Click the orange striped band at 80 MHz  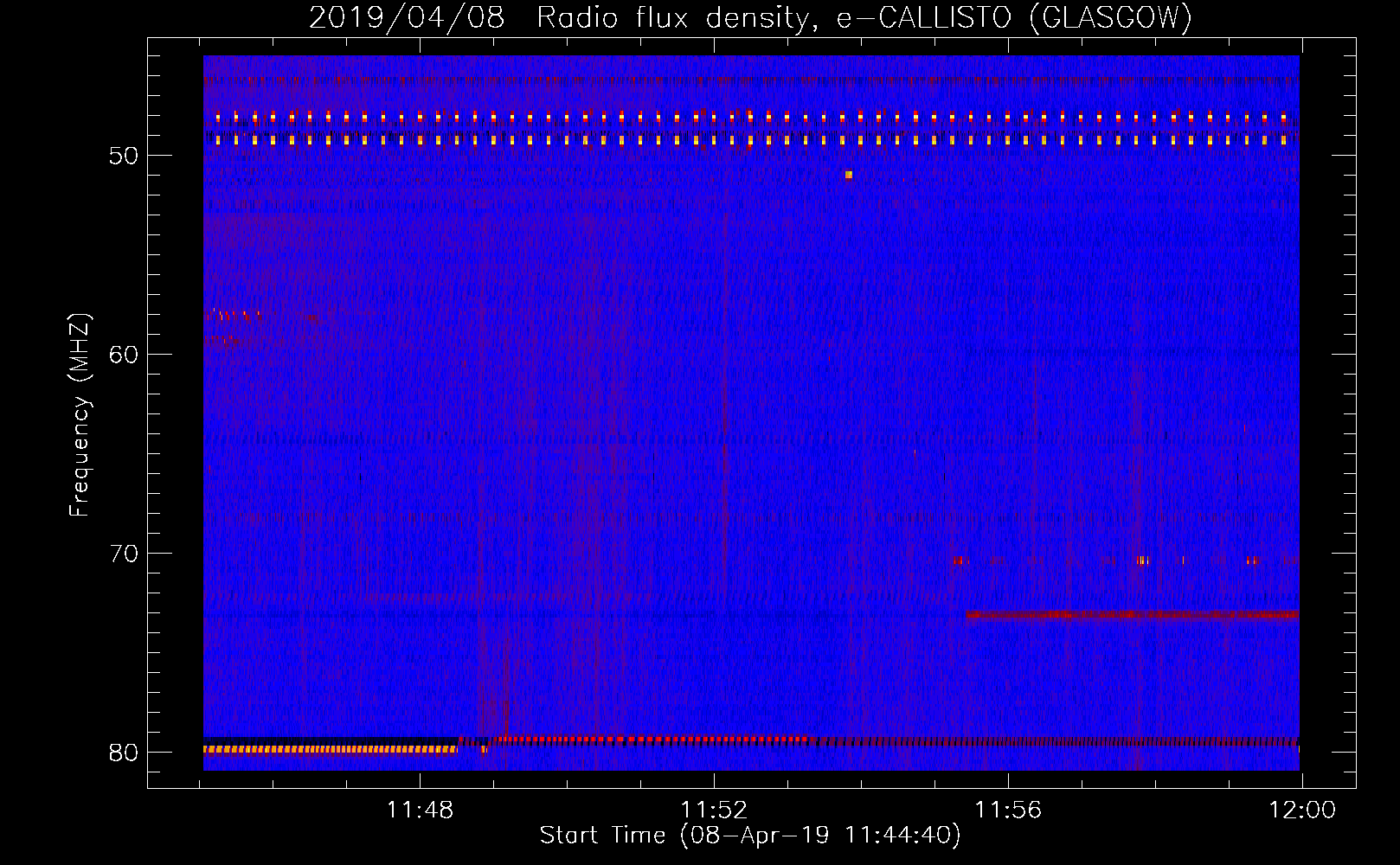point(331,750)
